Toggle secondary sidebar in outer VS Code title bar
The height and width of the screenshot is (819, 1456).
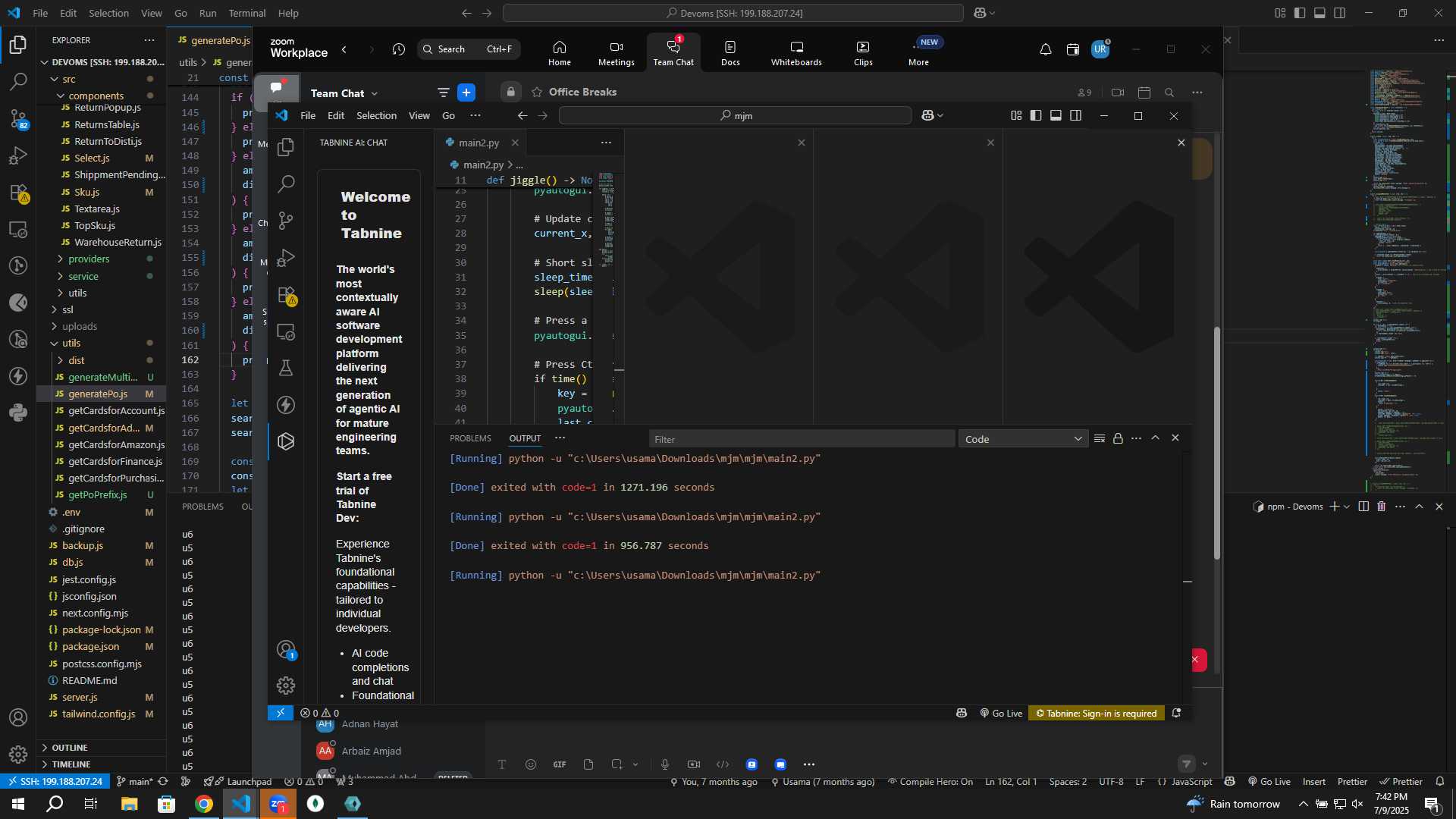coord(1340,13)
